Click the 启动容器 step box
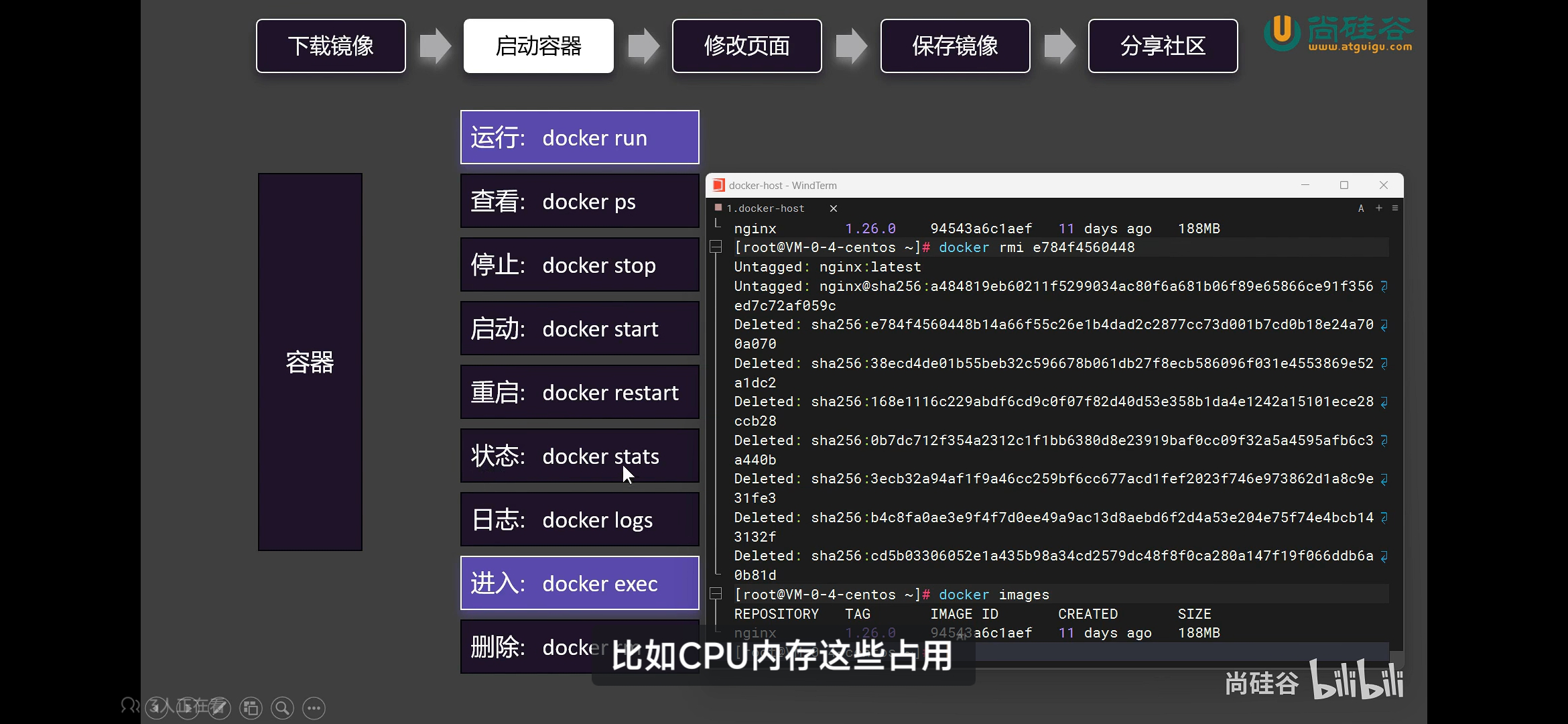 (538, 46)
